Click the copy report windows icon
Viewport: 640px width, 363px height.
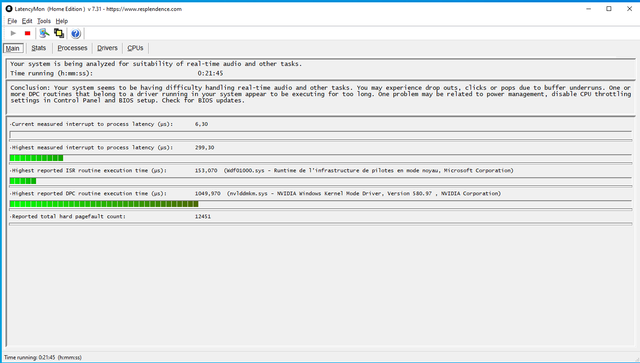click(59, 33)
